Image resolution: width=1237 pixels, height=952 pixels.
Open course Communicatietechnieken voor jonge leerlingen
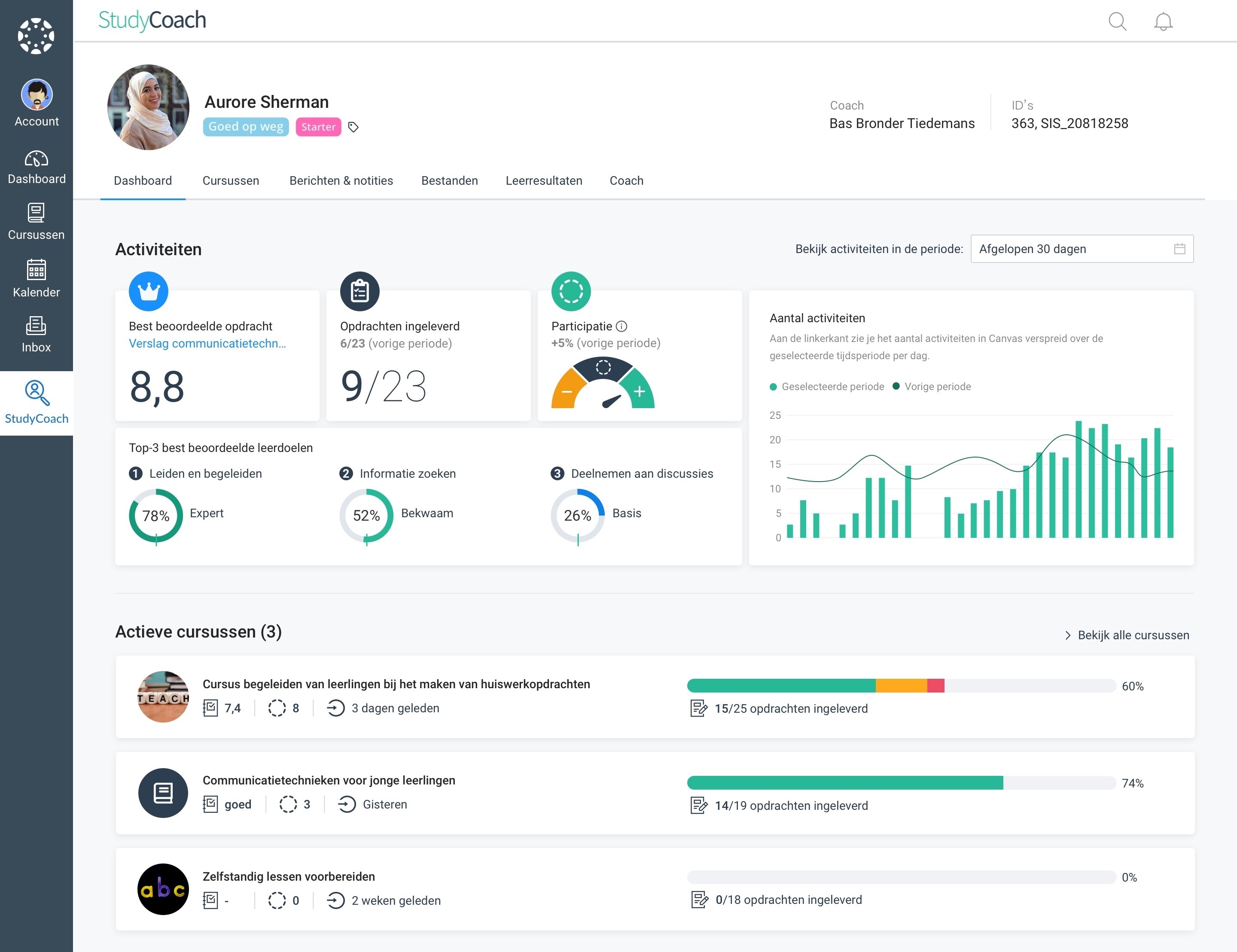(x=329, y=780)
